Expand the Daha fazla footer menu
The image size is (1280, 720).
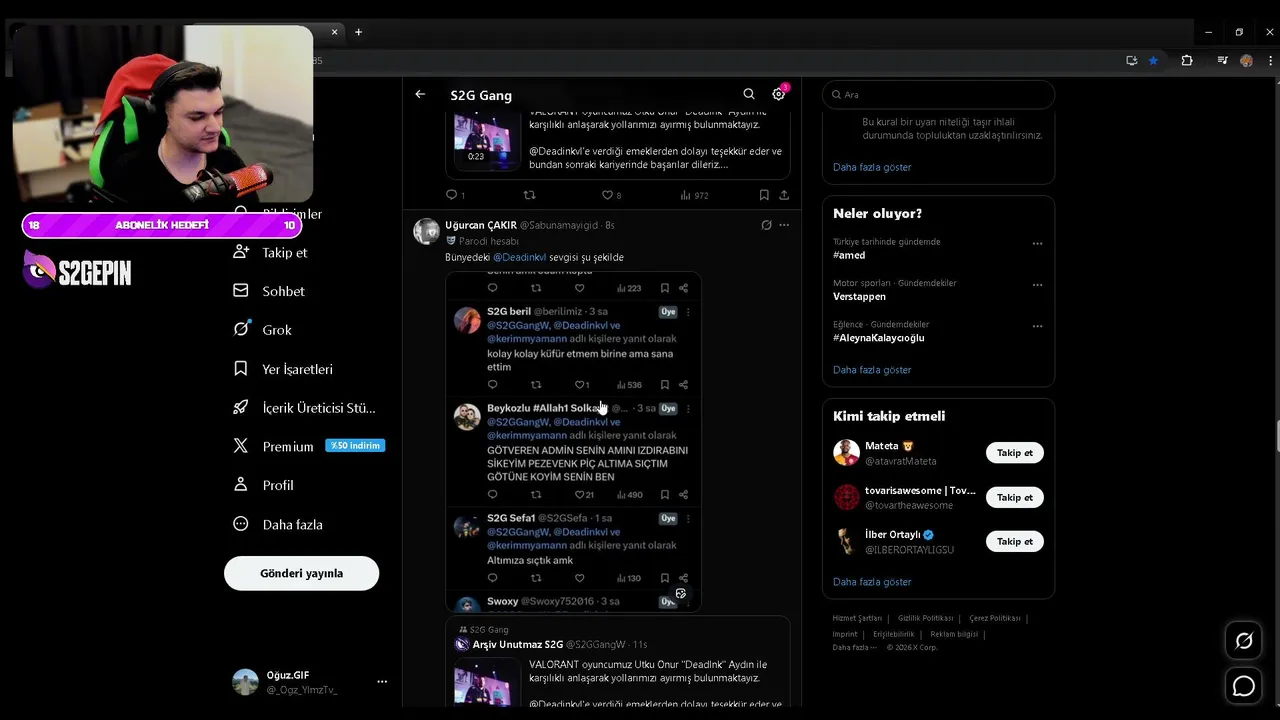click(855, 647)
